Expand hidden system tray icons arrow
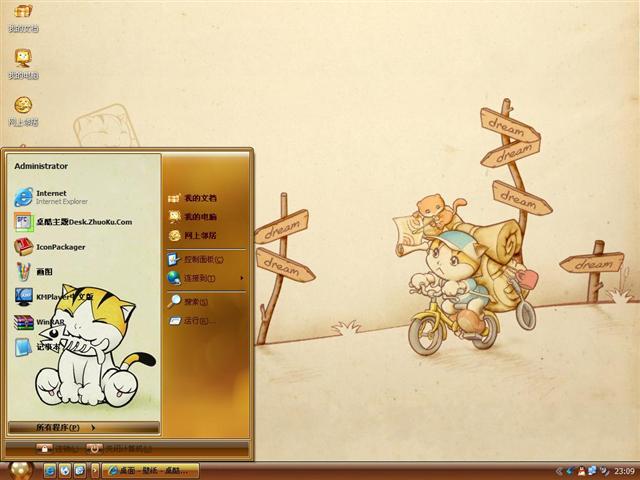 [x=559, y=471]
